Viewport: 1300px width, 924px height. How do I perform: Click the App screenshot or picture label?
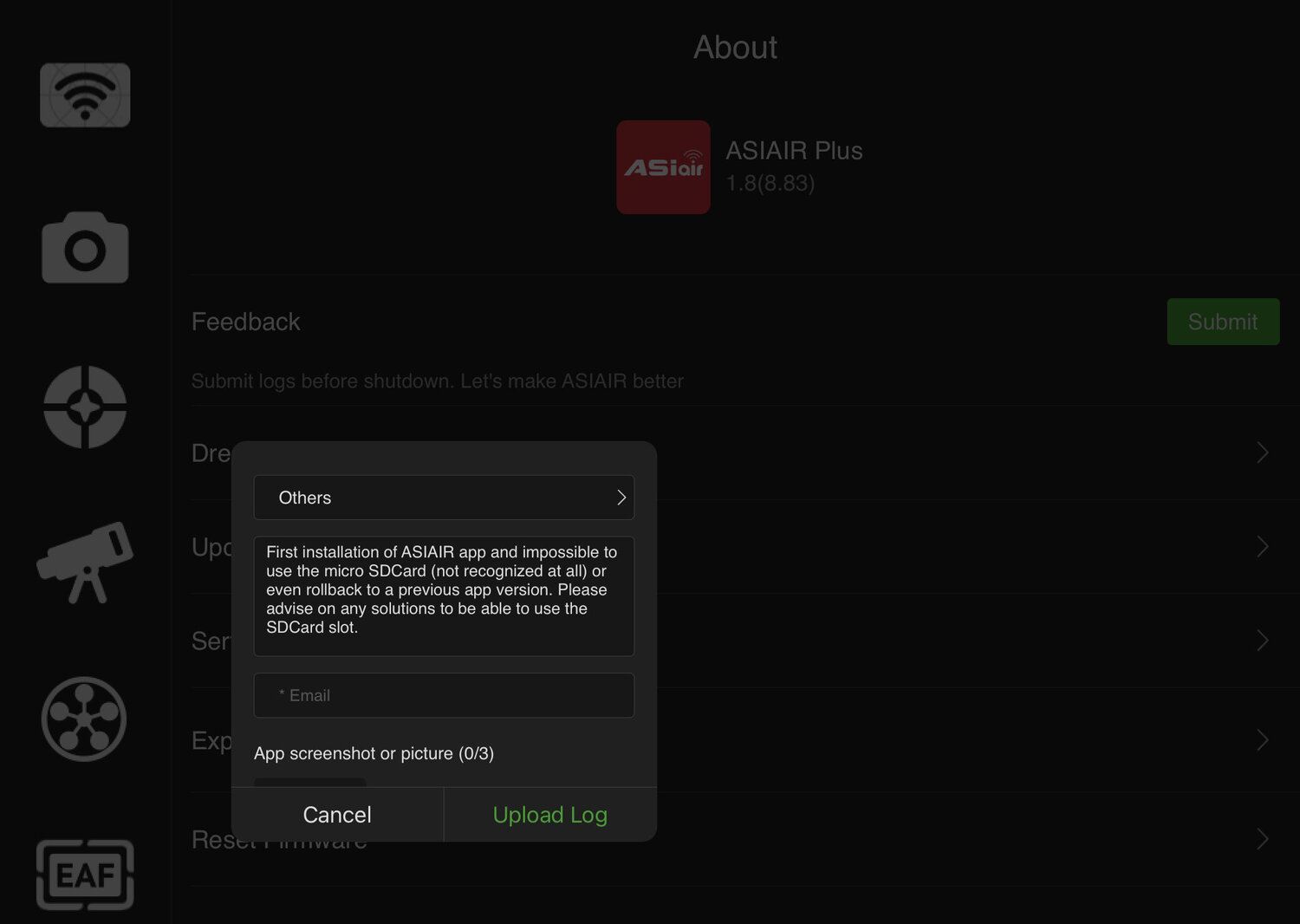374,753
